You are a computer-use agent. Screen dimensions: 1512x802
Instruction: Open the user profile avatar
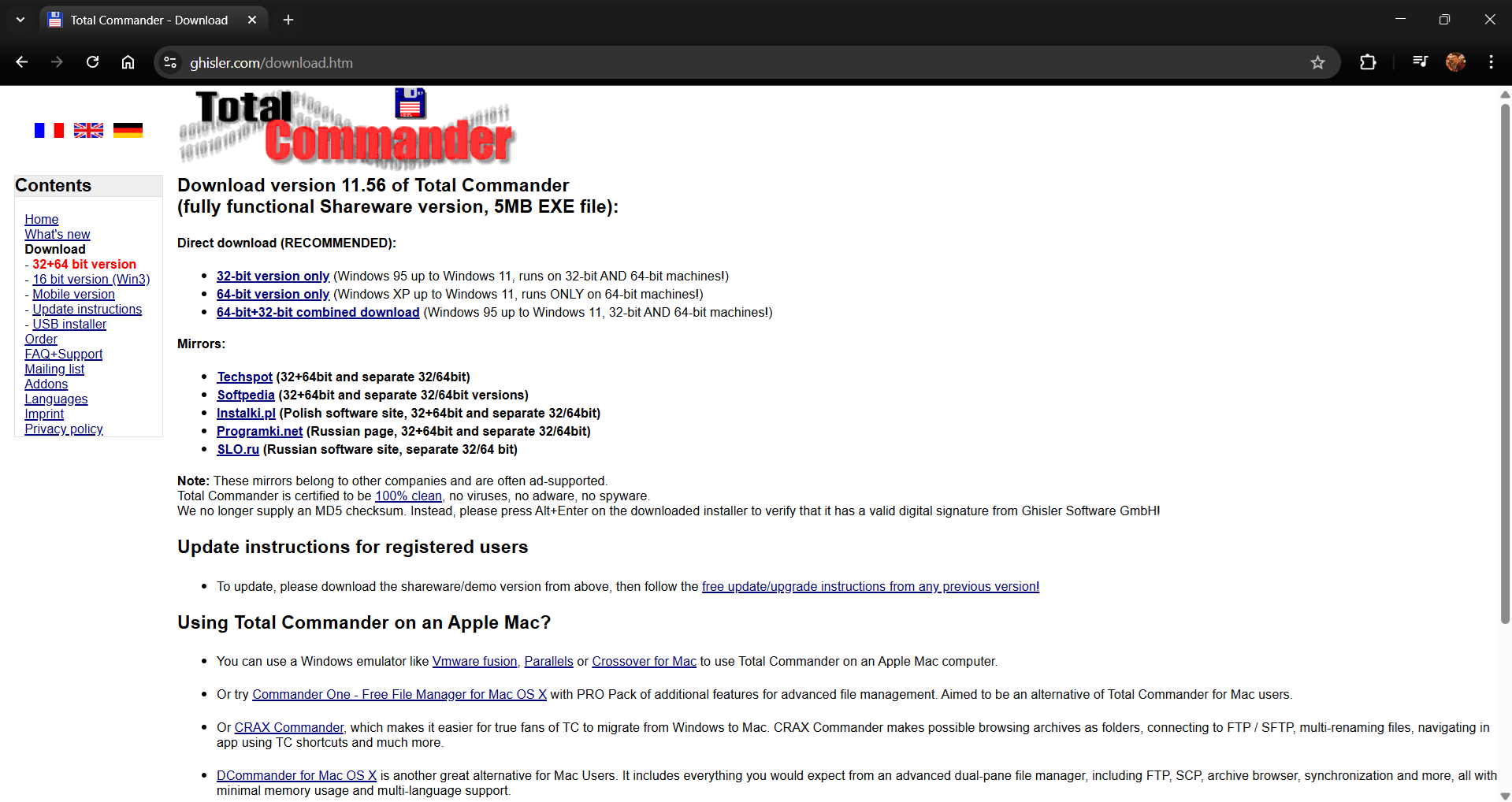click(1455, 62)
